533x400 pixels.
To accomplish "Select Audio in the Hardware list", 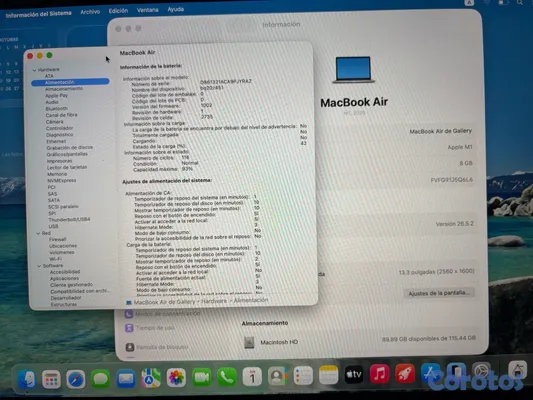I will (52, 102).
